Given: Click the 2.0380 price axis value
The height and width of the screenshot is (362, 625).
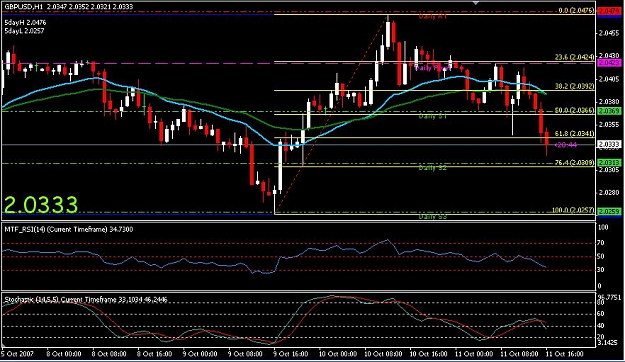Looking at the screenshot, I should pos(609,102).
